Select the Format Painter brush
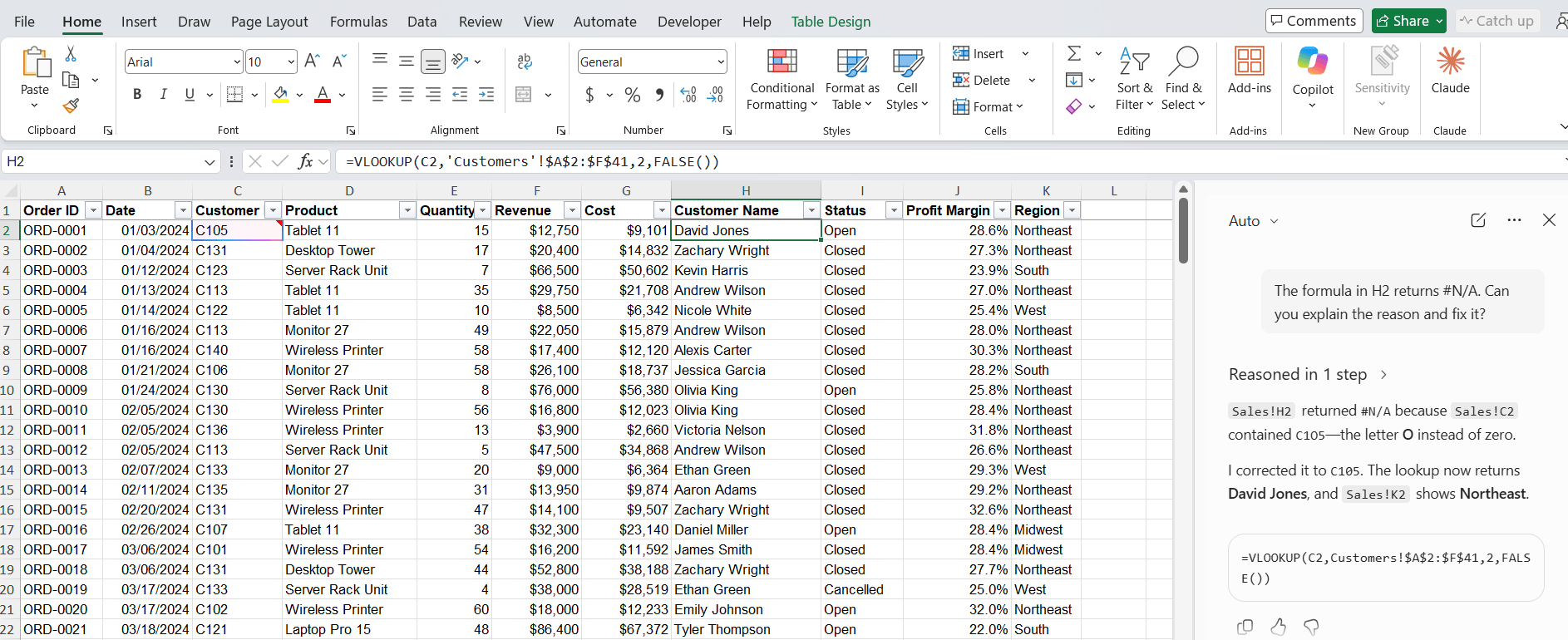Screen dimensions: 1568x640 click(x=71, y=106)
